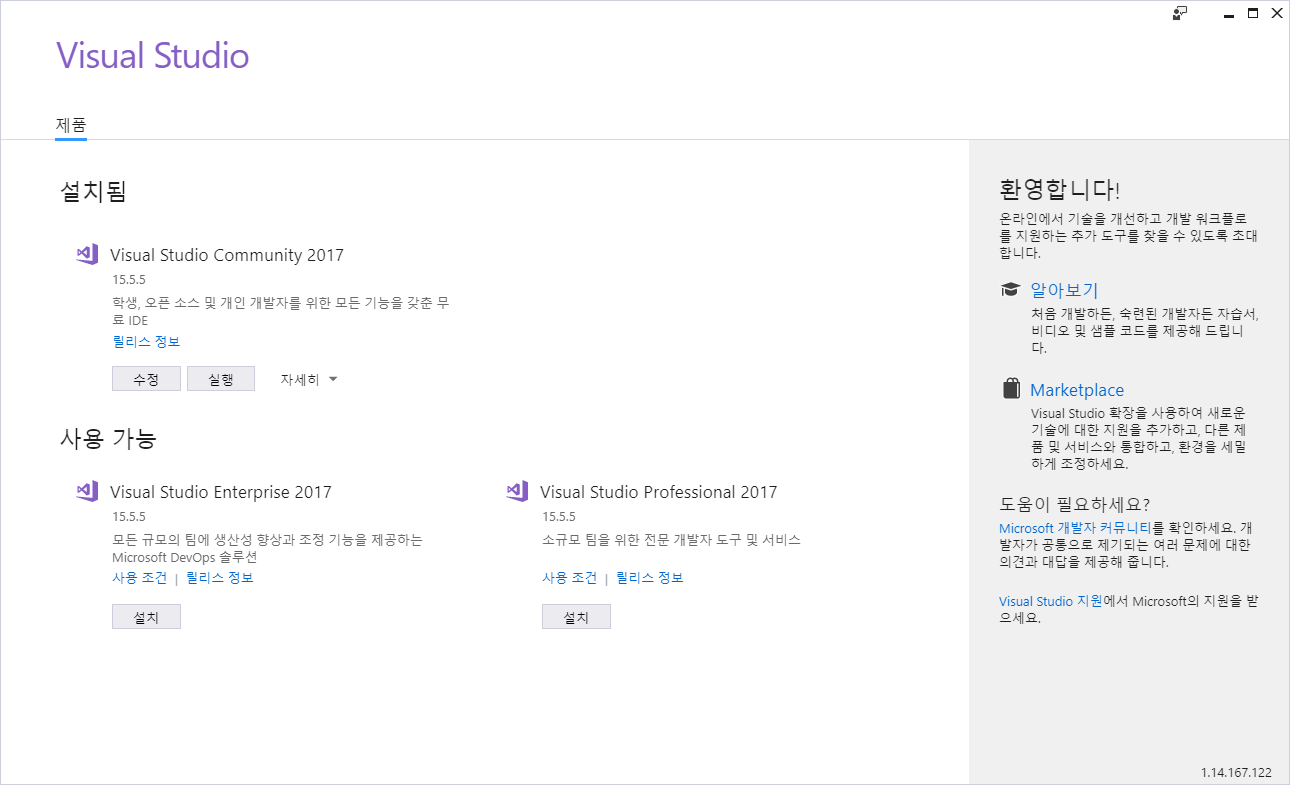This screenshot has height=785, width=1290.
Task: Click version 15.5.5 under Enterprise 2017
Action: (129, 517)
